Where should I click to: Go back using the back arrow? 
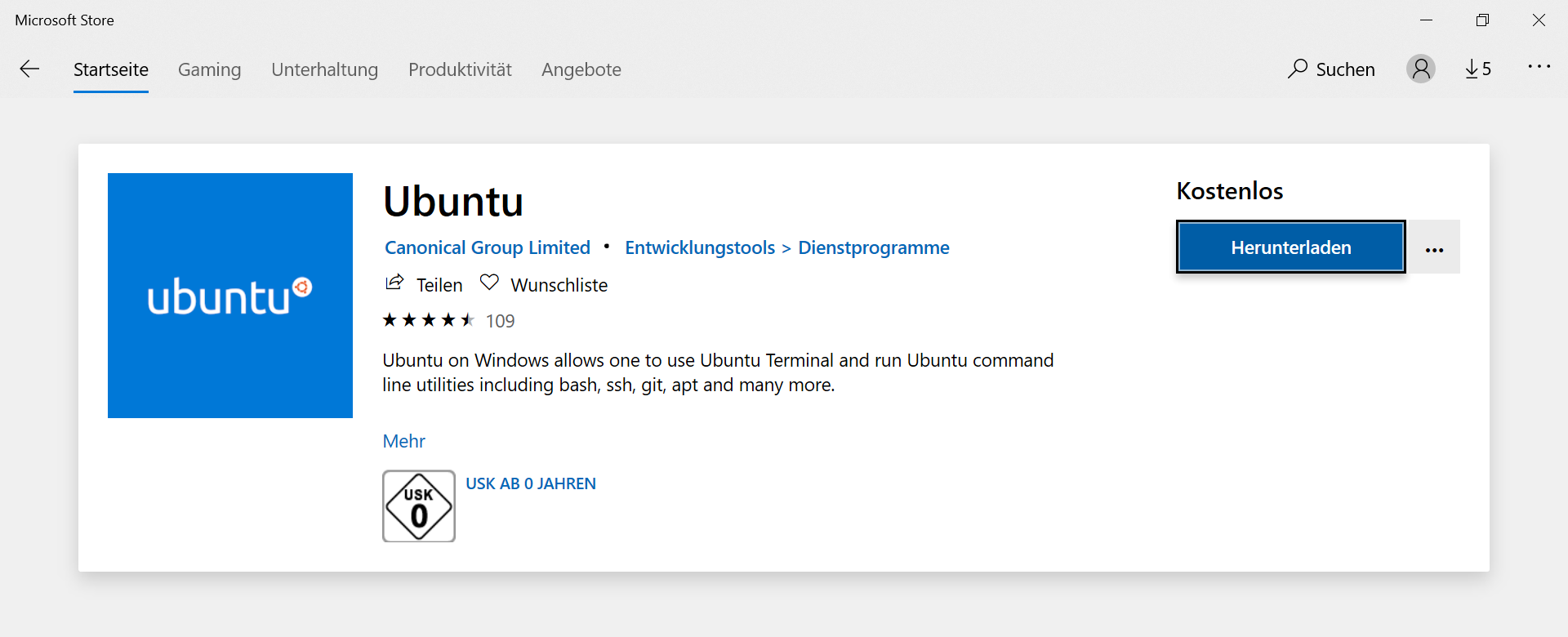tap(29, 69)
